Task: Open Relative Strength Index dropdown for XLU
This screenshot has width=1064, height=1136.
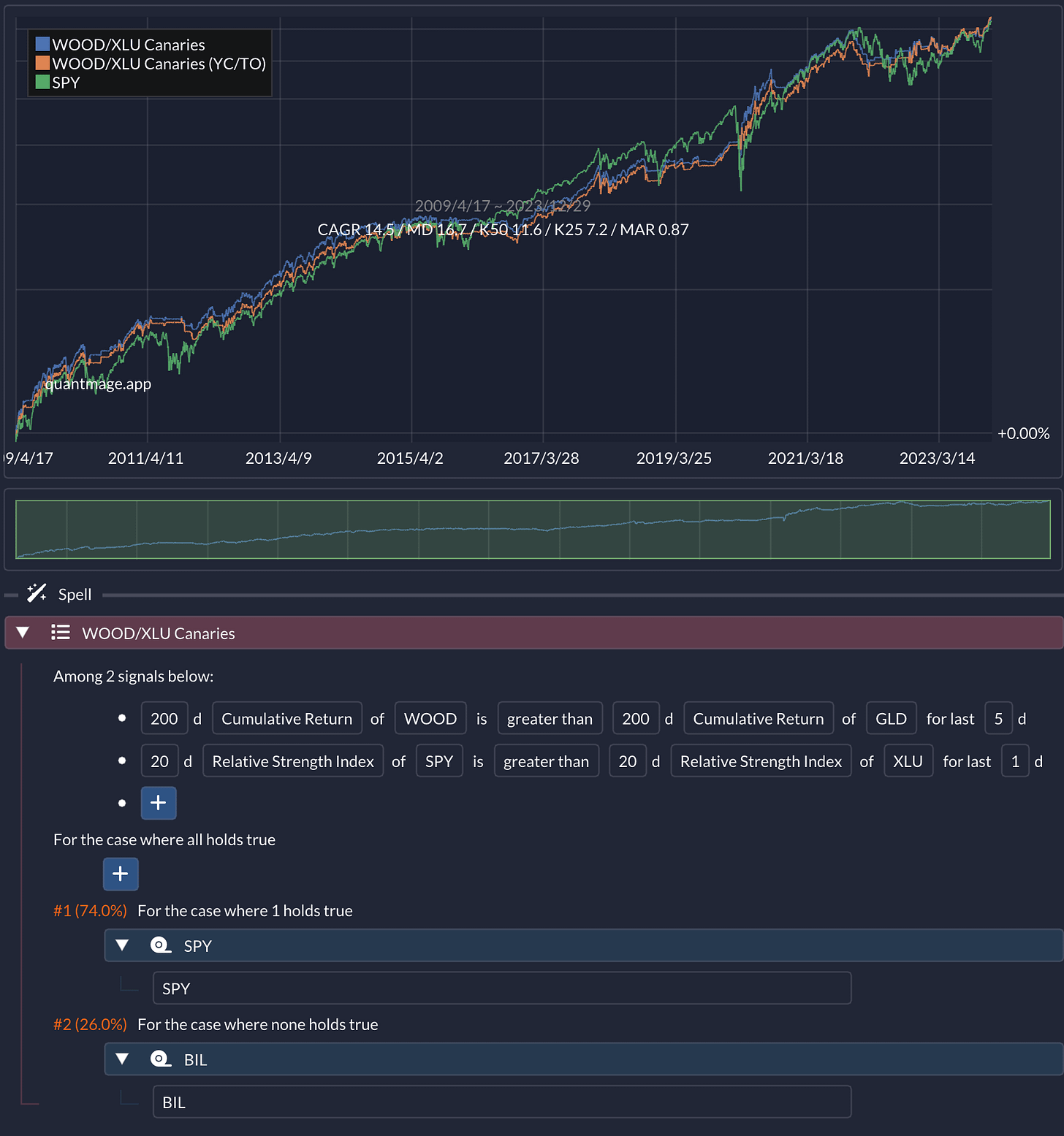Action: click(761, 761)
